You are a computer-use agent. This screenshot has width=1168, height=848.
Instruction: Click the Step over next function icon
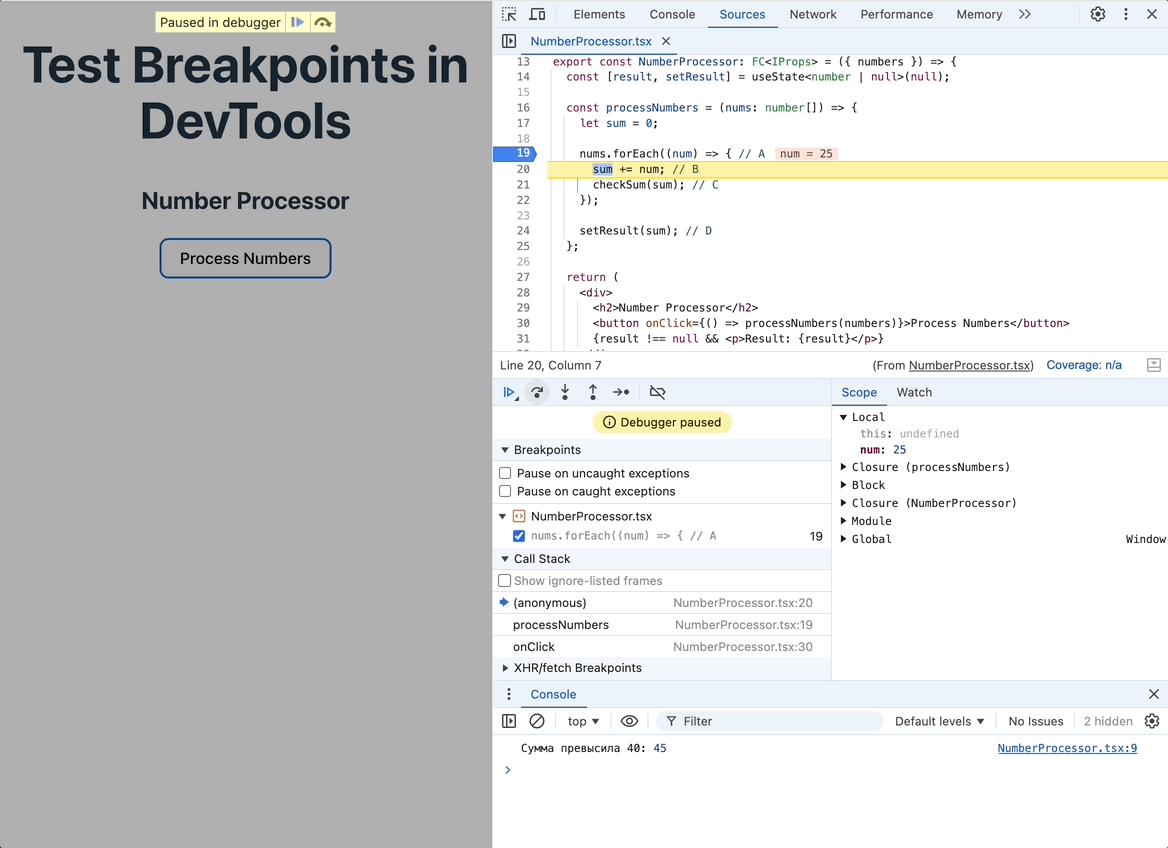pos(537,392)
